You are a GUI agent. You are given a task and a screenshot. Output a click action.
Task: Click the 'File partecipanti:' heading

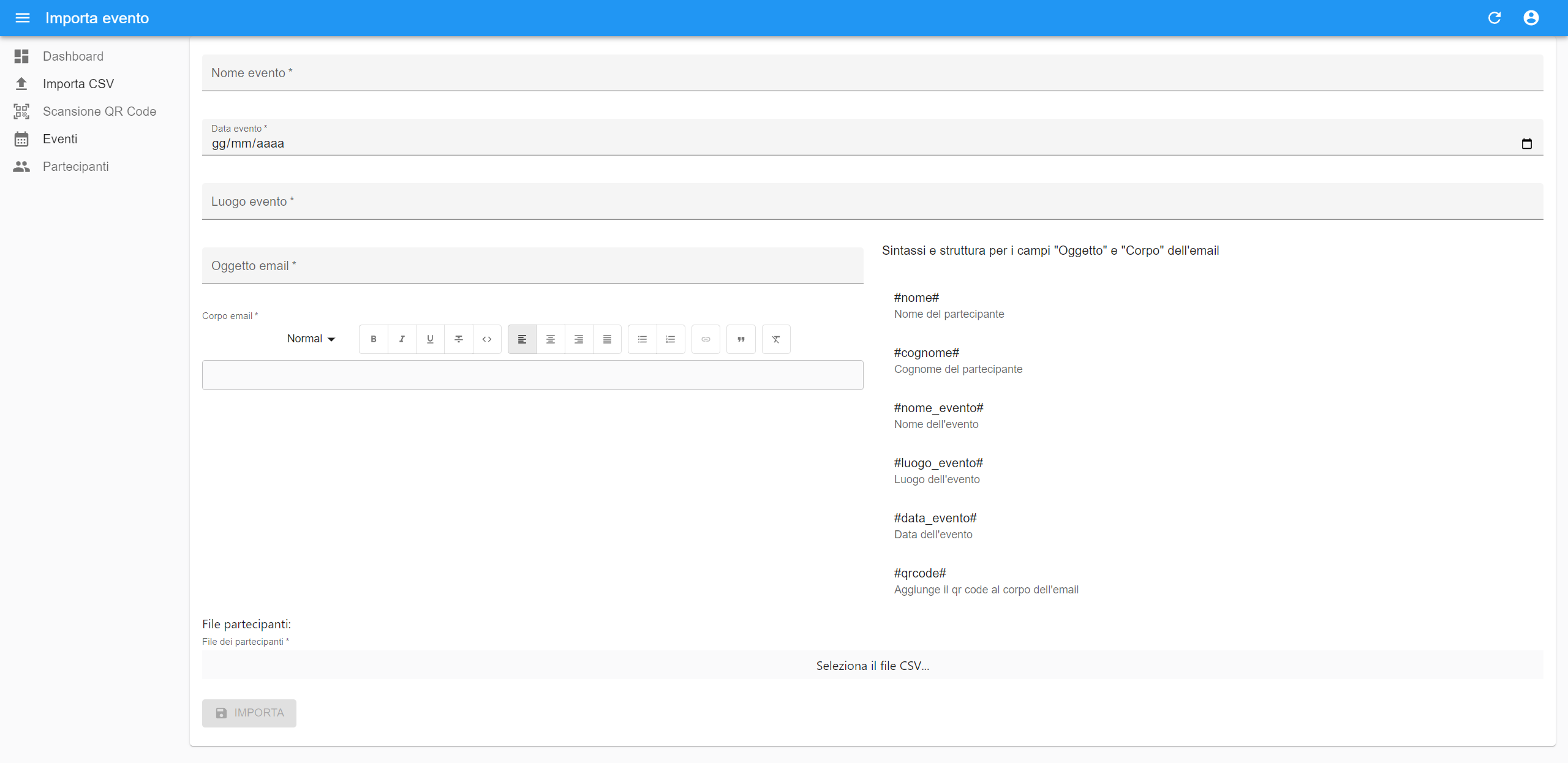point(246,624)
